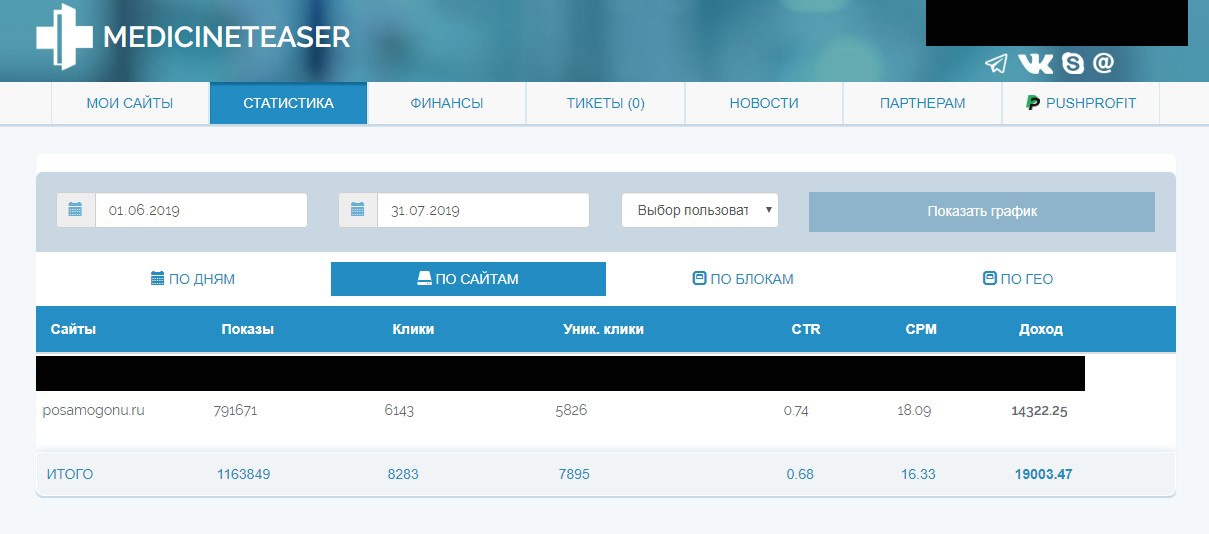Screen dimensions: 1209x534
Task: Click the 14322.25 income value
Action: (1039, 411)
